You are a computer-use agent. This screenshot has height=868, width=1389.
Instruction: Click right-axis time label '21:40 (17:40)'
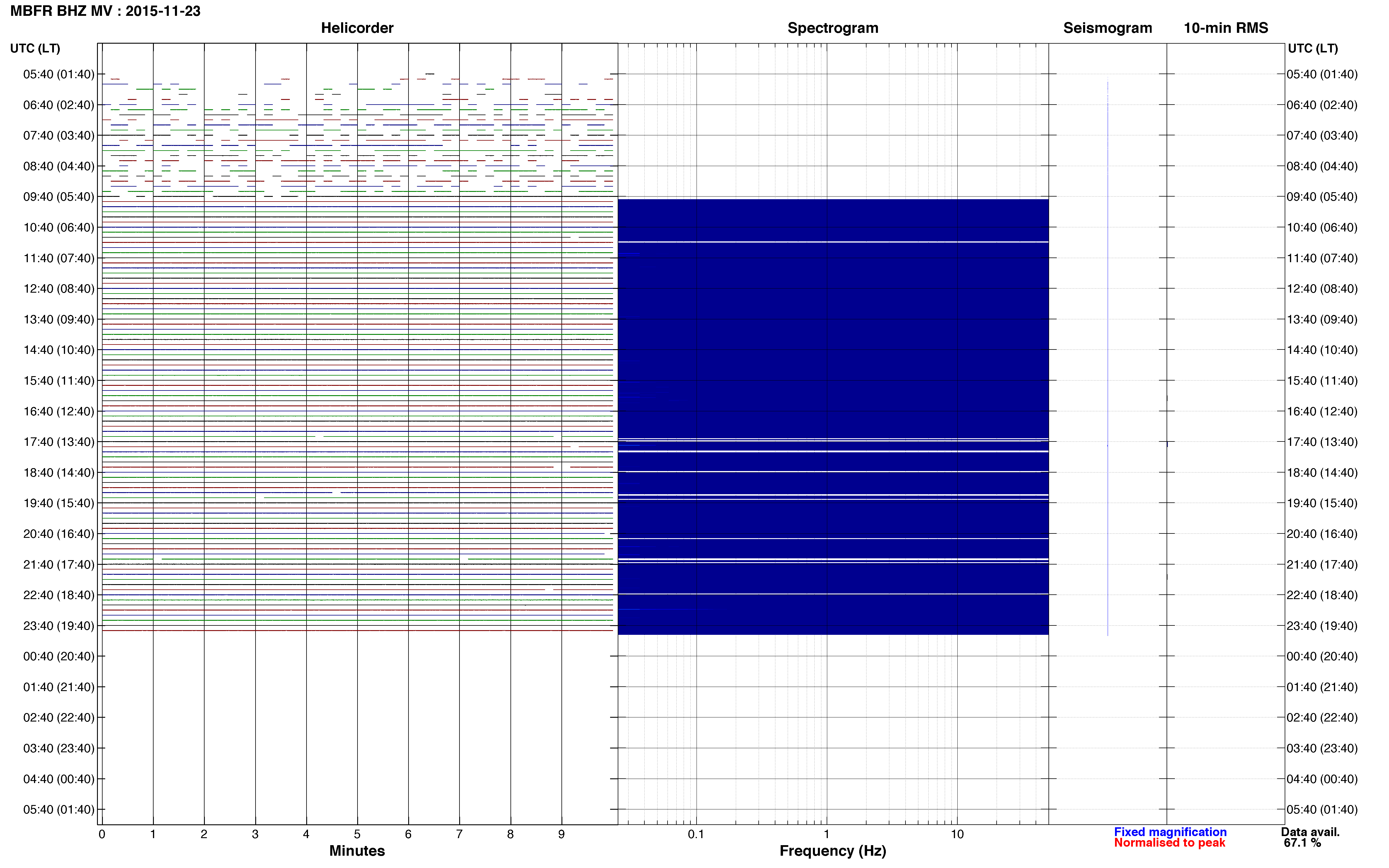(x=1322, y=564)
